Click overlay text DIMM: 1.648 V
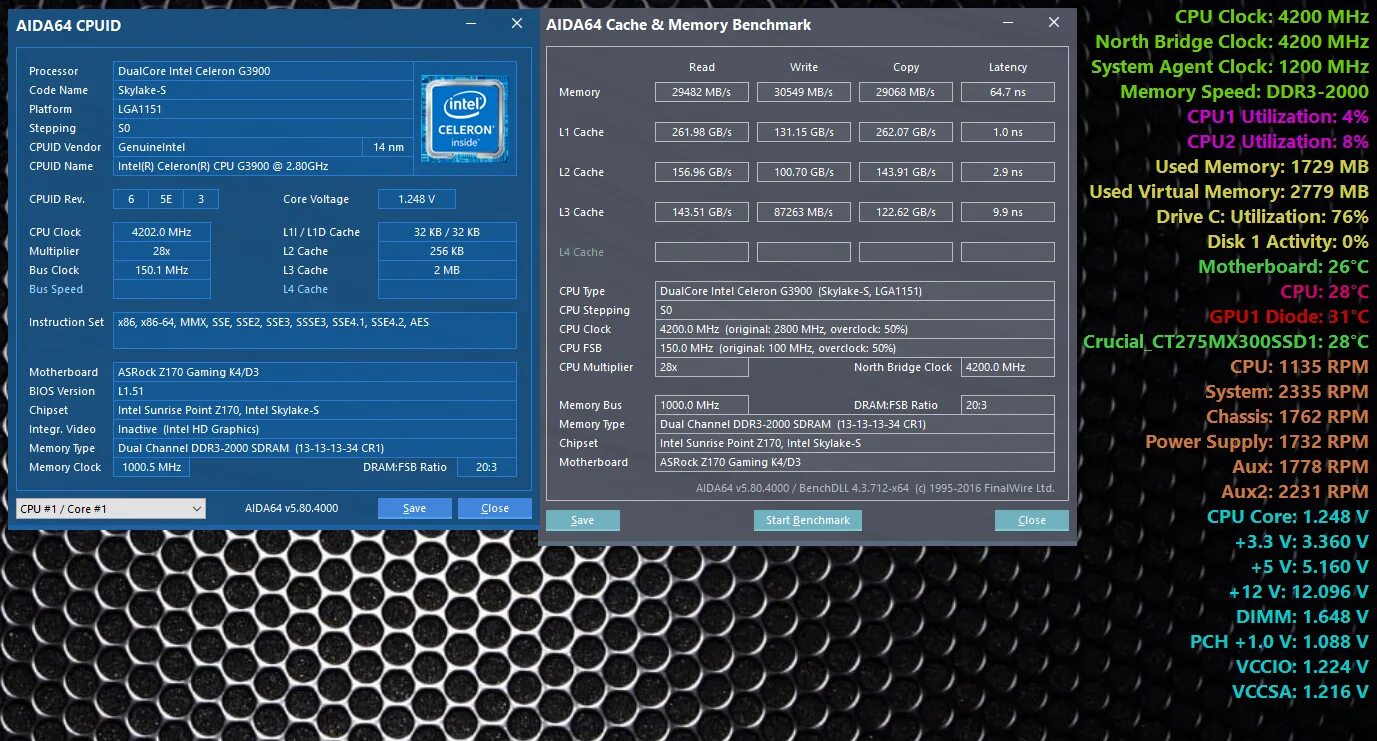The height and width of the screenshot is (741, 1377). (x=1302, y=617)
